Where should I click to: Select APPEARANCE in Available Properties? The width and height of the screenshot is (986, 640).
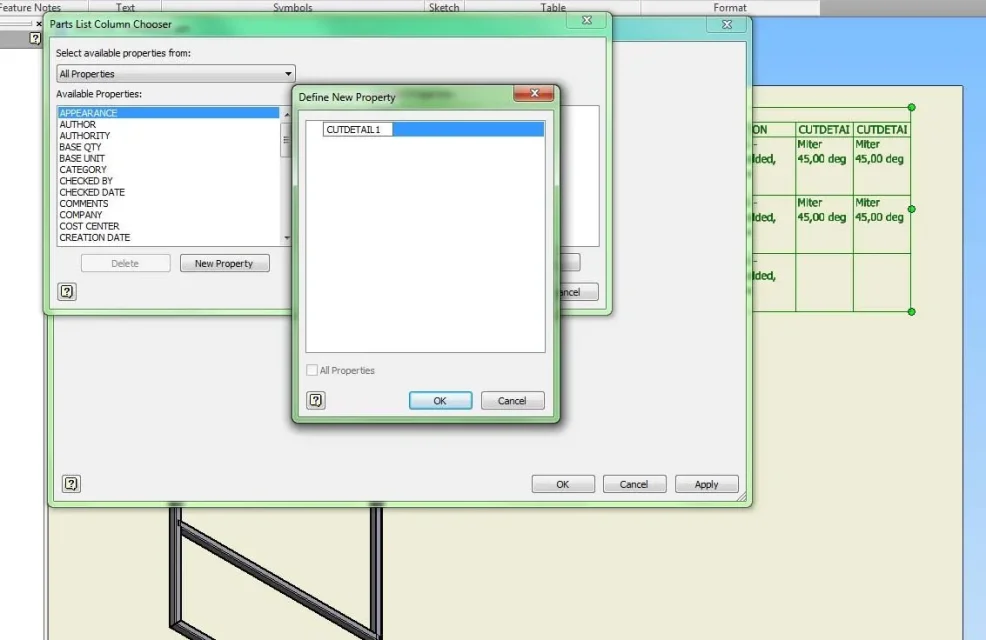tap(169, 113)
